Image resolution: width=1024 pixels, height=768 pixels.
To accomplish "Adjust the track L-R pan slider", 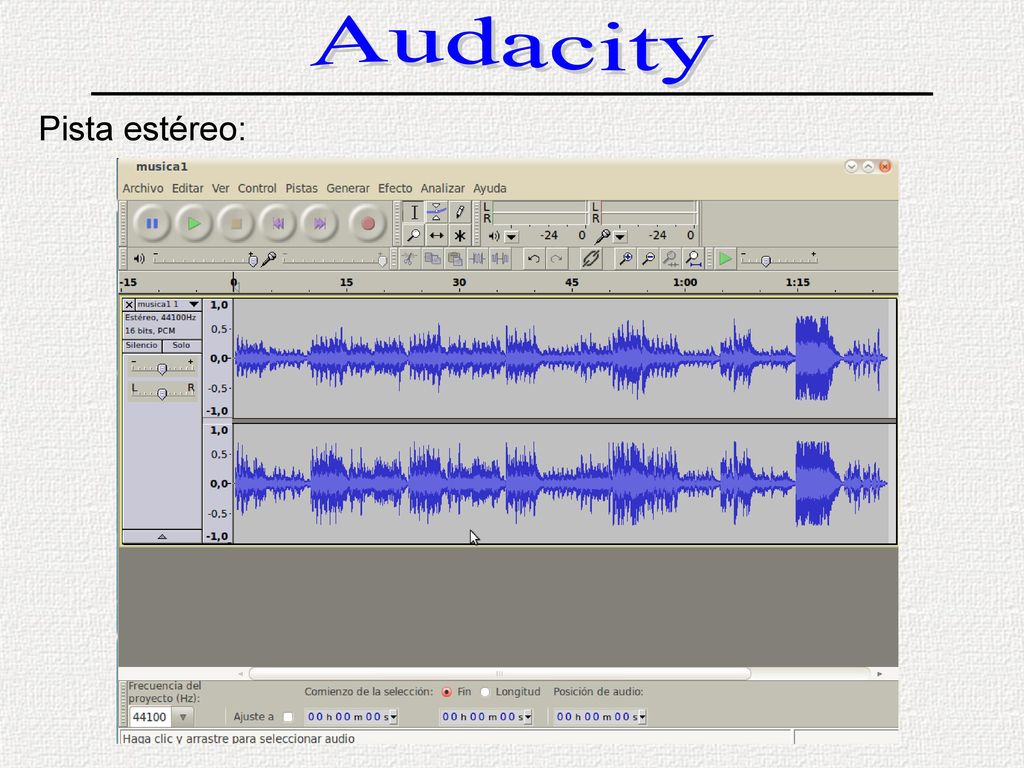I will [162, 392].
